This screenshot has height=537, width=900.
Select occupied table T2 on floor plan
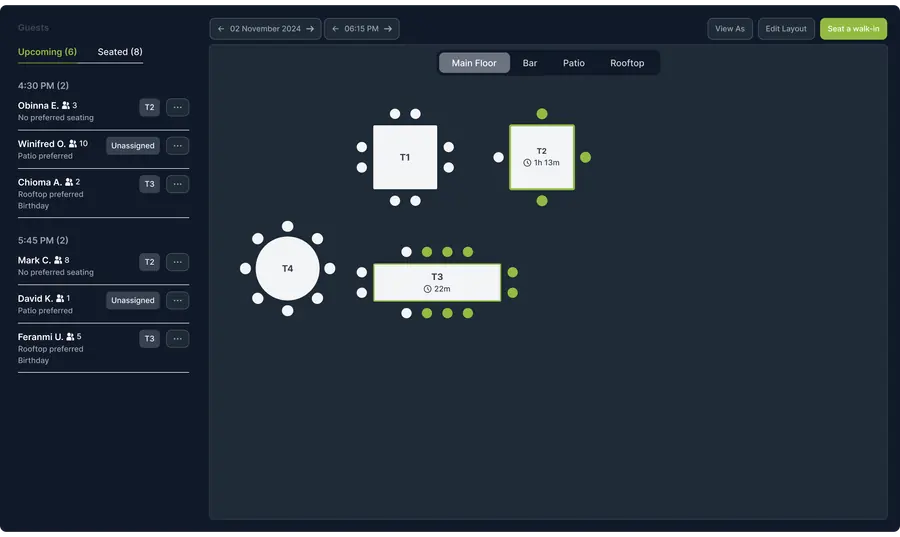[542, 157]
